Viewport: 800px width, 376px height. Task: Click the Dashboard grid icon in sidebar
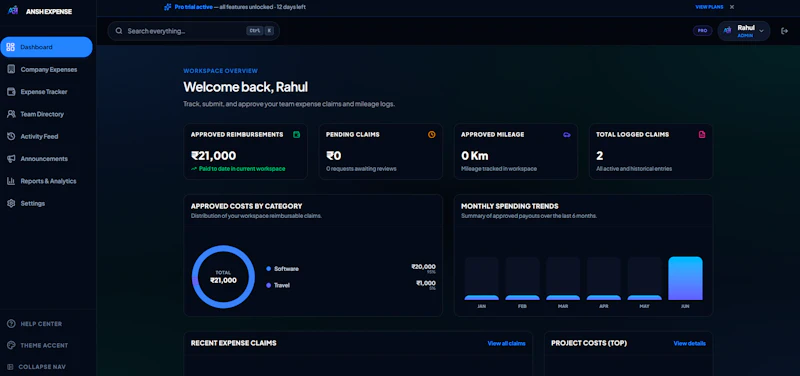coord(10,47)
